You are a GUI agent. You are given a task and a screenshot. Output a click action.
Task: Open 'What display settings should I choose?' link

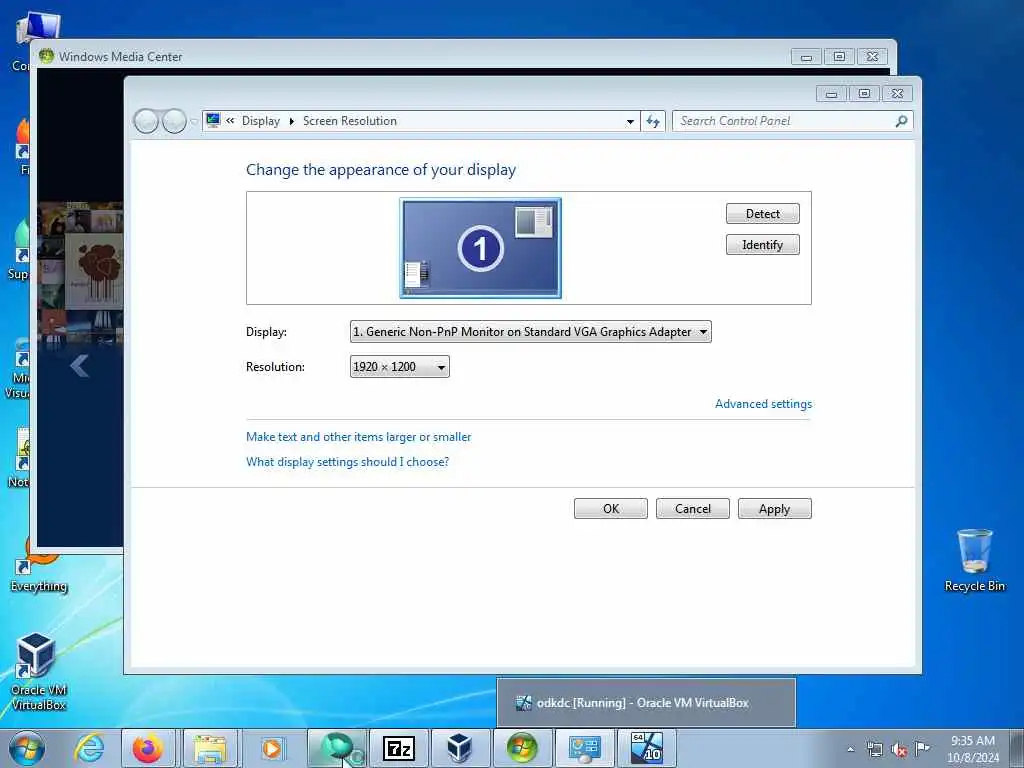(x=347, y=462)
